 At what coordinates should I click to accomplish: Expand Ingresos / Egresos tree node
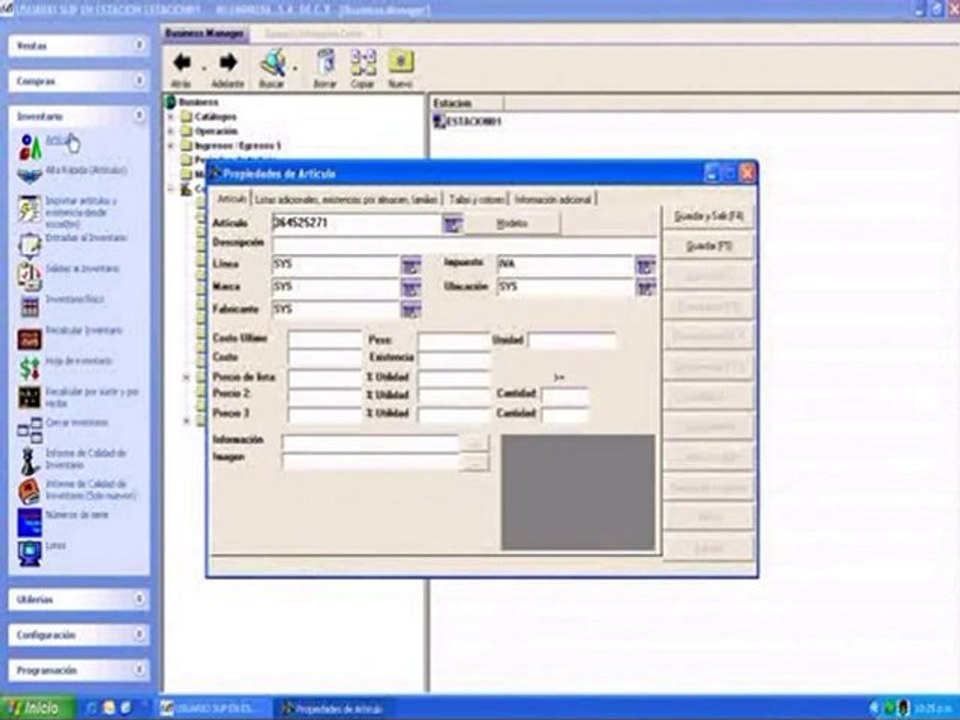pyautogui.click(x=171, y=146)
